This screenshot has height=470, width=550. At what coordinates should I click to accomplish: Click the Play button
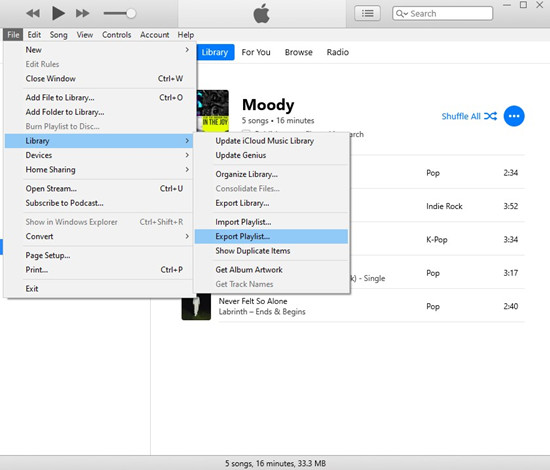coord(58,13)
